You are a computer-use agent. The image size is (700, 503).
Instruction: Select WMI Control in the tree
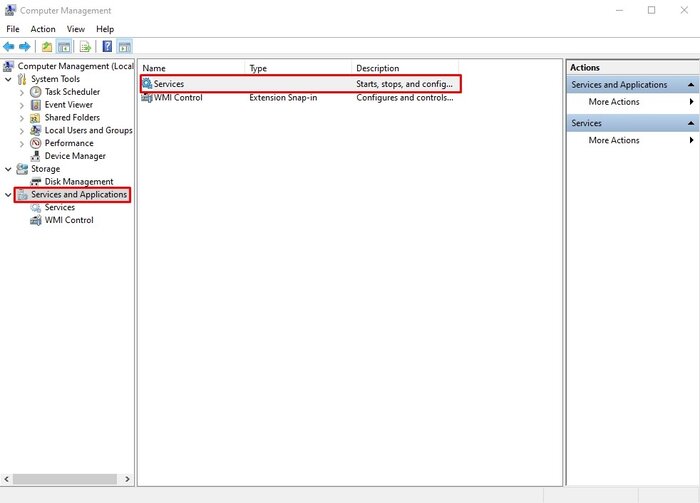(x=69, y=220)
